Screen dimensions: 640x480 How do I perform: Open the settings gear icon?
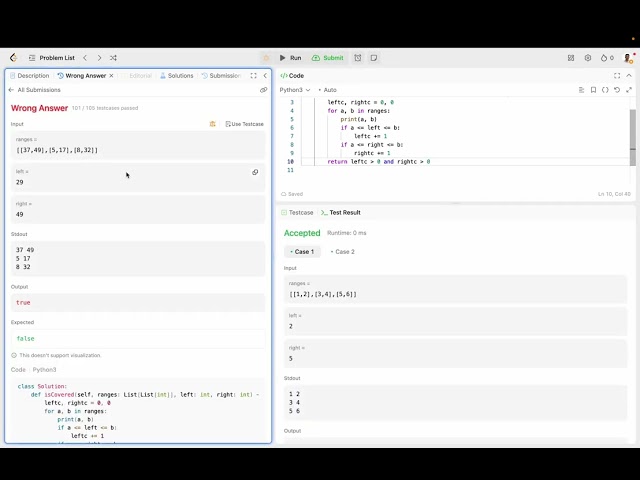click(588, 58)
